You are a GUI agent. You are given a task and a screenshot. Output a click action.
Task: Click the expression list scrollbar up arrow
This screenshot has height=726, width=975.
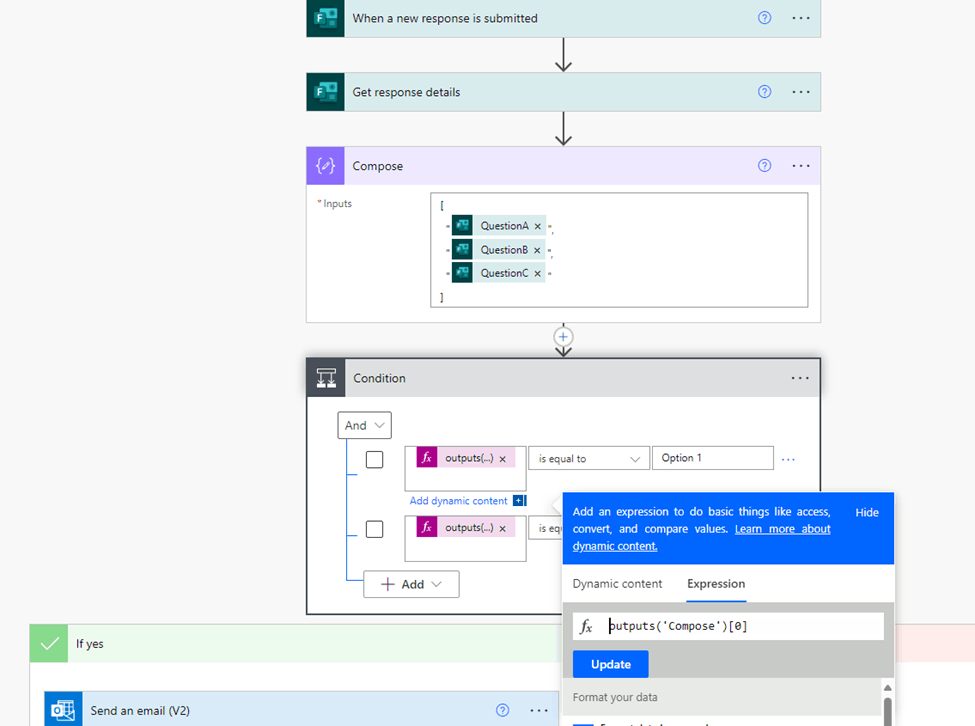coord(887,687)
